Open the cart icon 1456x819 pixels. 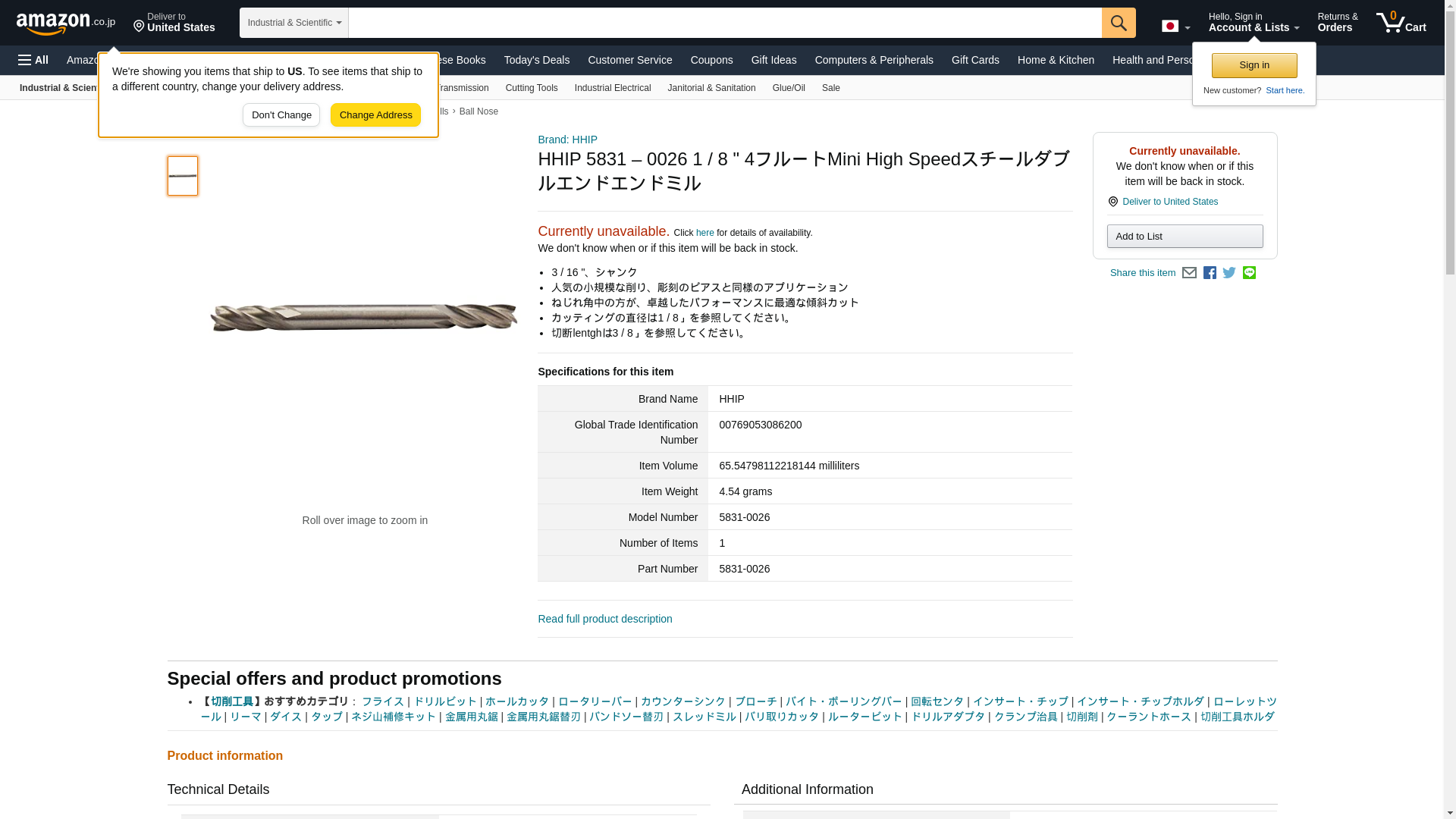point(1401,23)
